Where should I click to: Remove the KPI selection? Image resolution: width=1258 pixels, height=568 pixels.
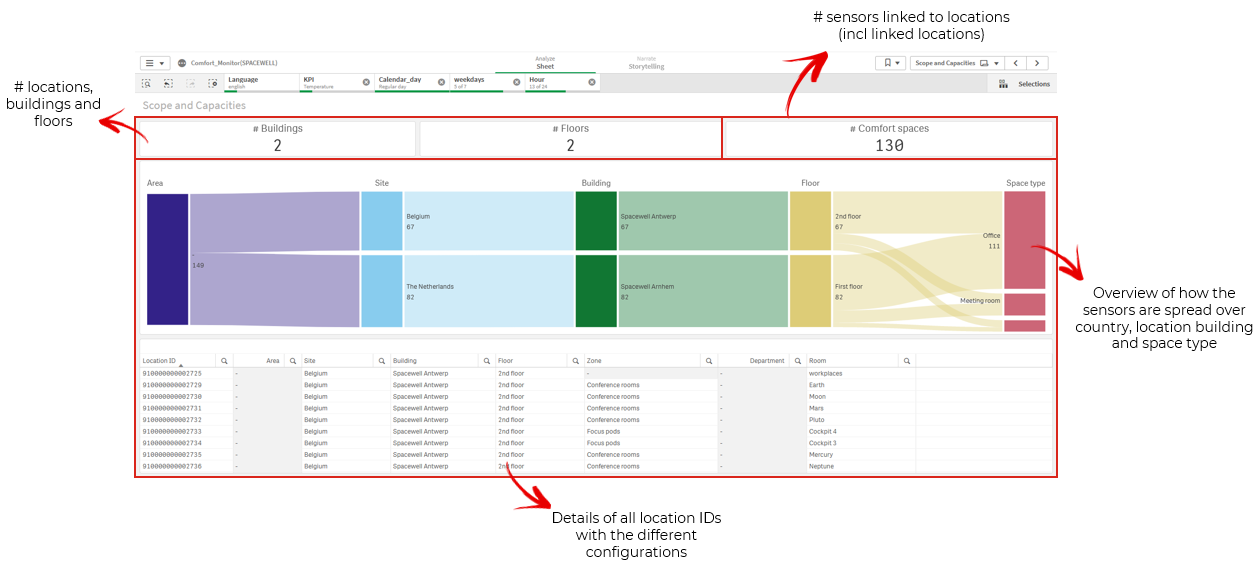tap(366, 82)
